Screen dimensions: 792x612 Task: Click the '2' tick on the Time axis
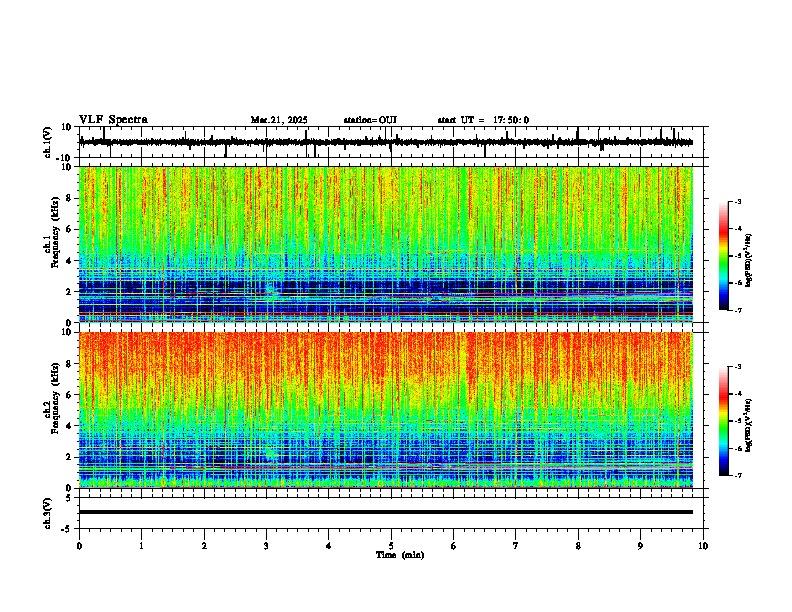pos(204,546)
